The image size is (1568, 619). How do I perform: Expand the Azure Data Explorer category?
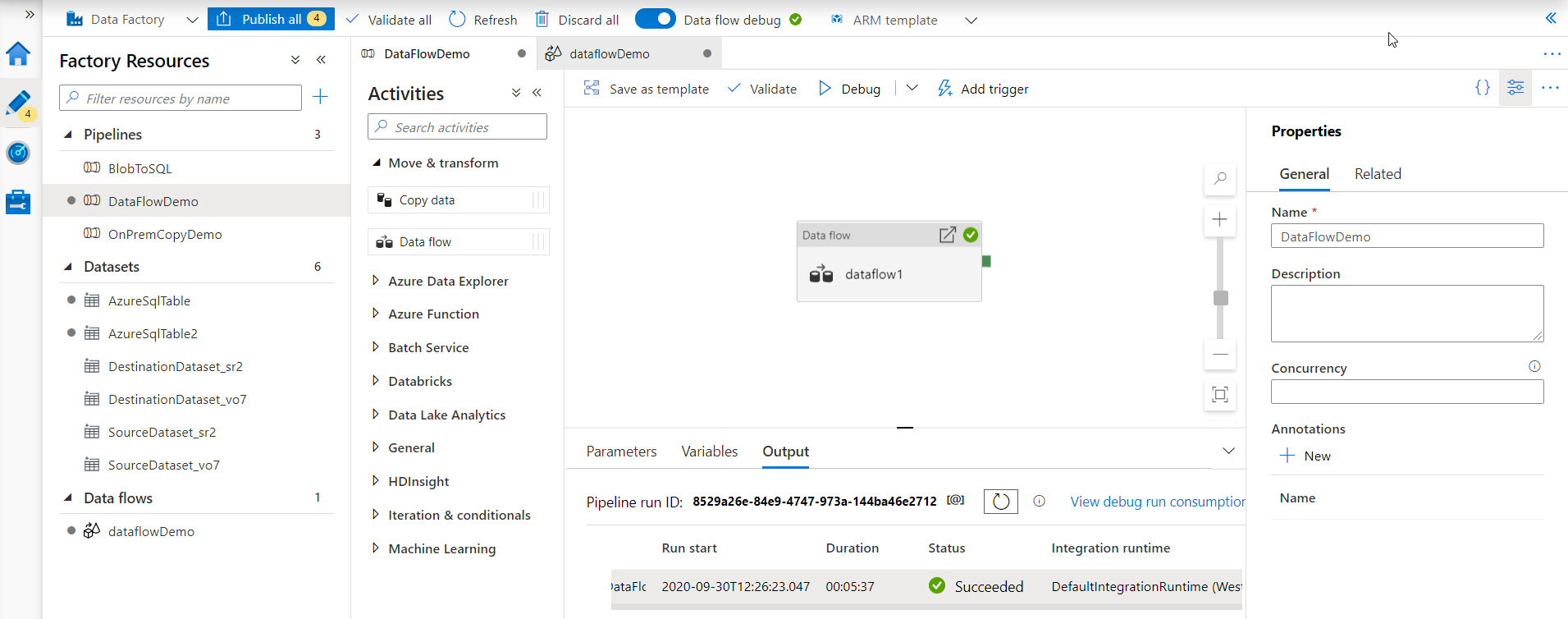[376, 281]
